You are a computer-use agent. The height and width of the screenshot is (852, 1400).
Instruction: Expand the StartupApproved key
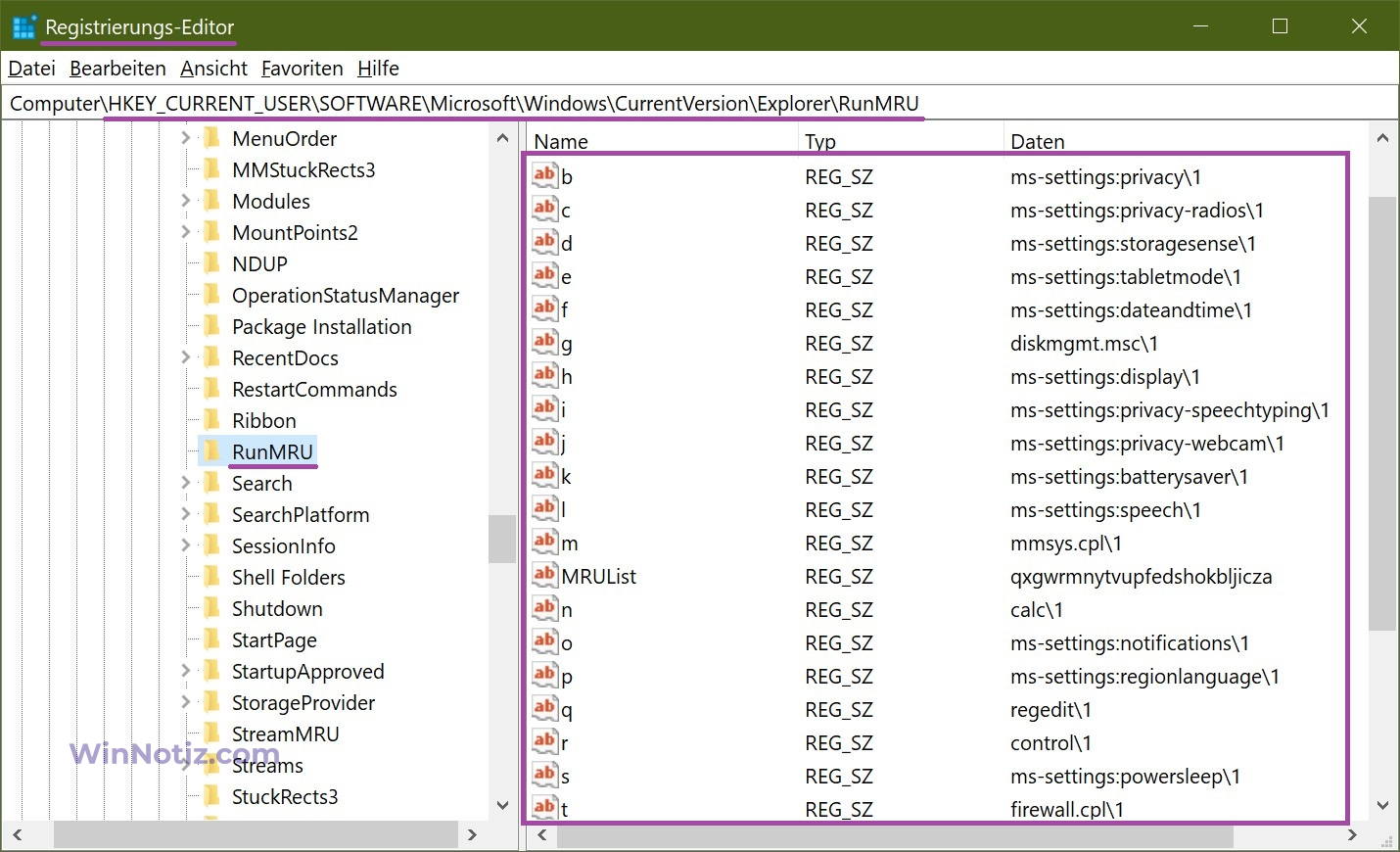coord(186,671)
